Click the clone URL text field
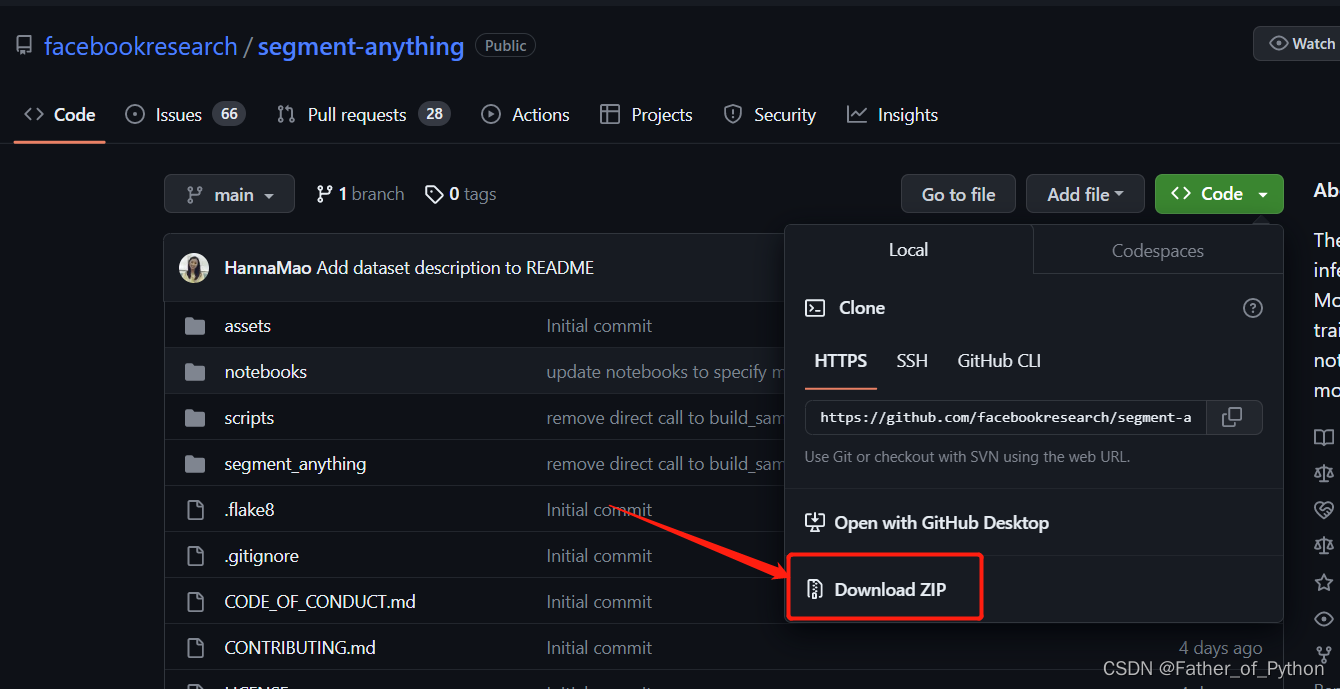The height and width of the screenshot is (689, 1340). point(1006,418)
